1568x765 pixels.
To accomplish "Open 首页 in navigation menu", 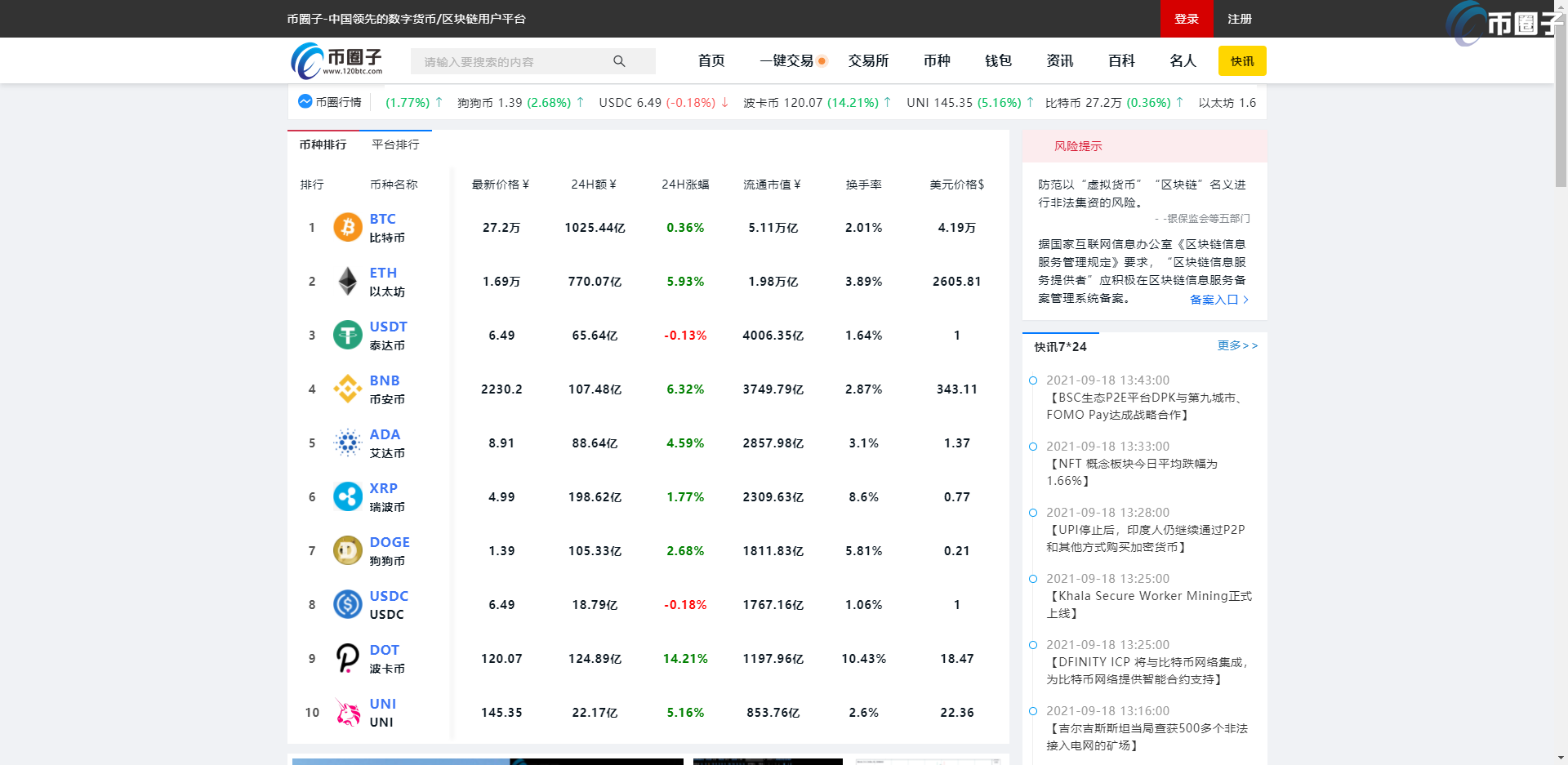I will pos(711,61).
